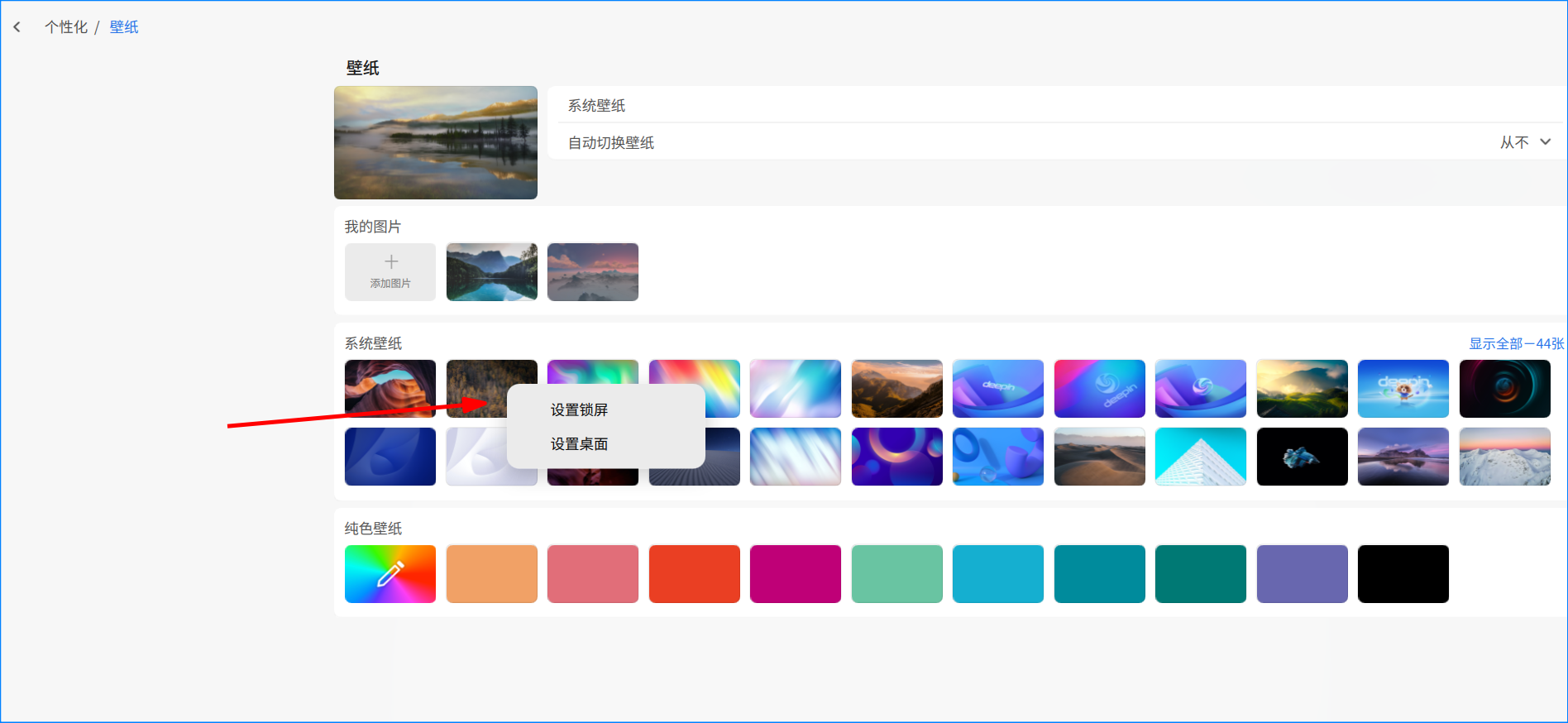Pick the cyan white pyramid building wallpaper
The image size is (1568, 723).
(x=1201, y=457)
